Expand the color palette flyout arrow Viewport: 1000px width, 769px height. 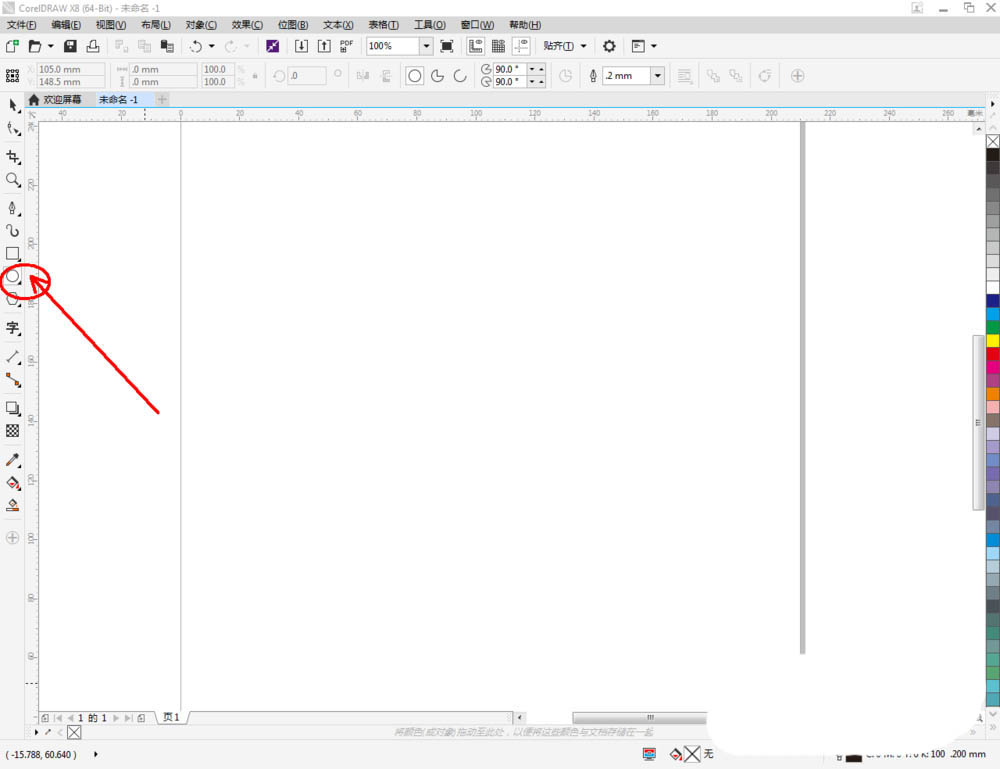point(992,103)
